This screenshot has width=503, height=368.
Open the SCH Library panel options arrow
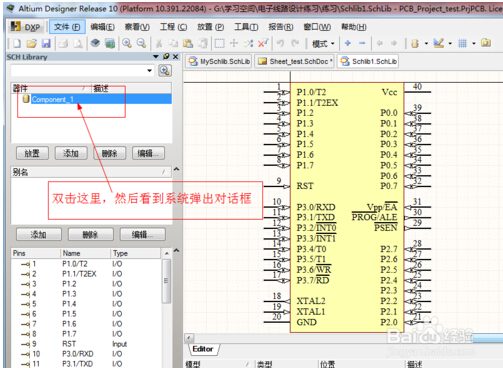(x=156, y=57)
